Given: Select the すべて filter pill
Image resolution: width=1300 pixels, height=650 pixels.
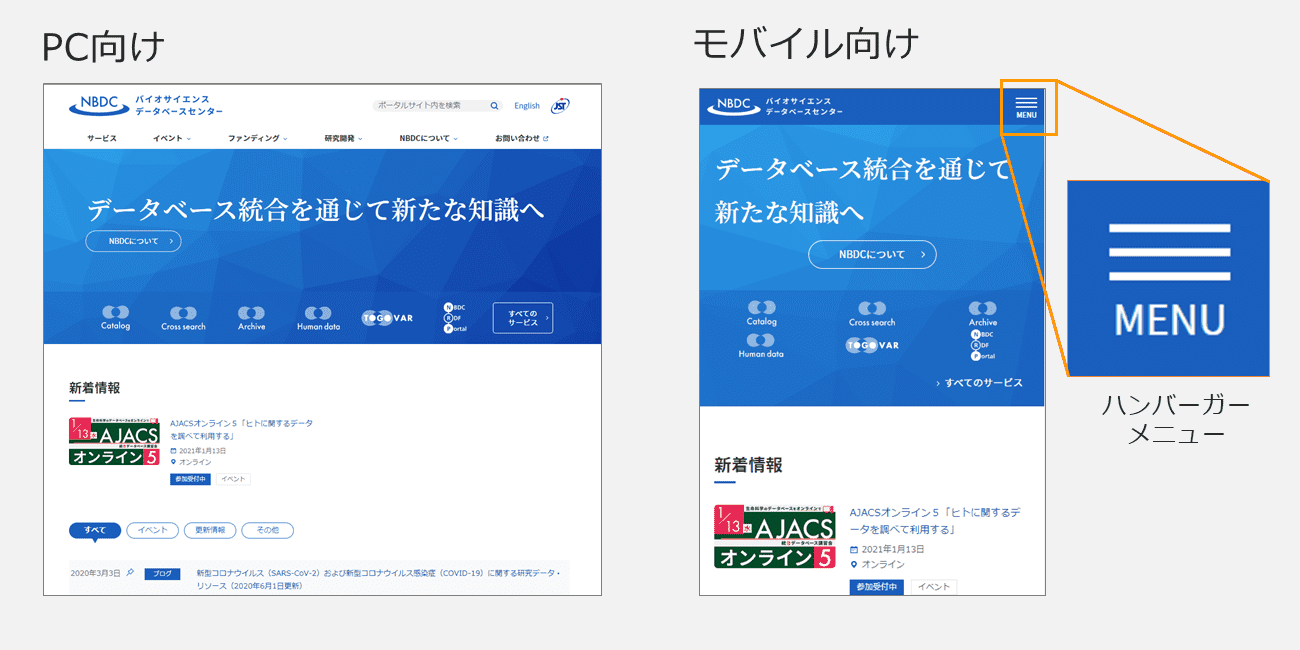Looking at the screenshot, I should point(95,530).
